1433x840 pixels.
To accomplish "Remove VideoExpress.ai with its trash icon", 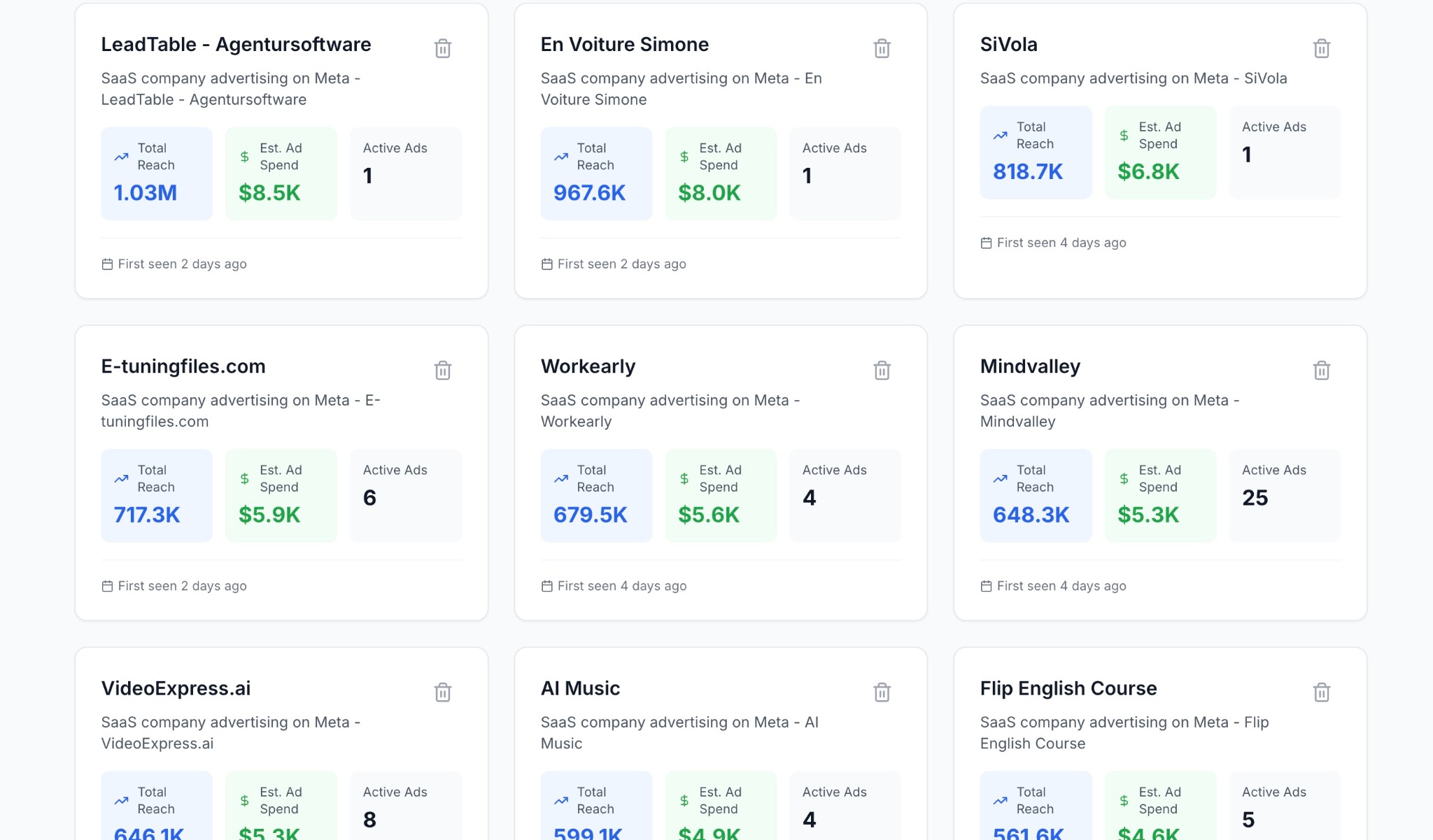I will (x=442, y=692).
